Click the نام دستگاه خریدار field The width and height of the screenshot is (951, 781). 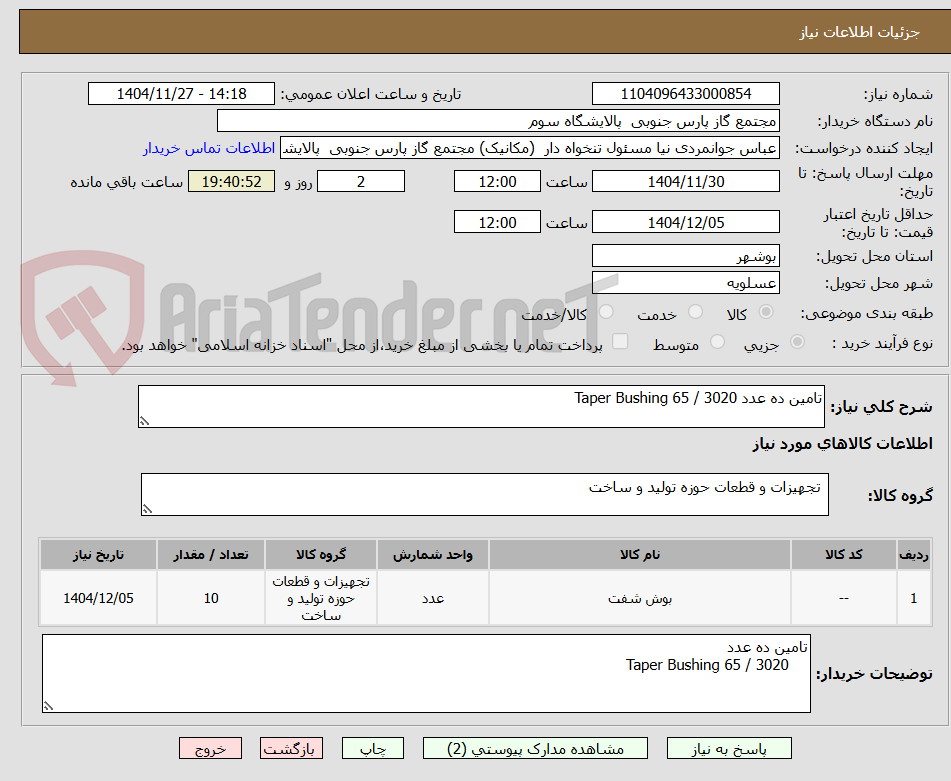click(498, 121)
